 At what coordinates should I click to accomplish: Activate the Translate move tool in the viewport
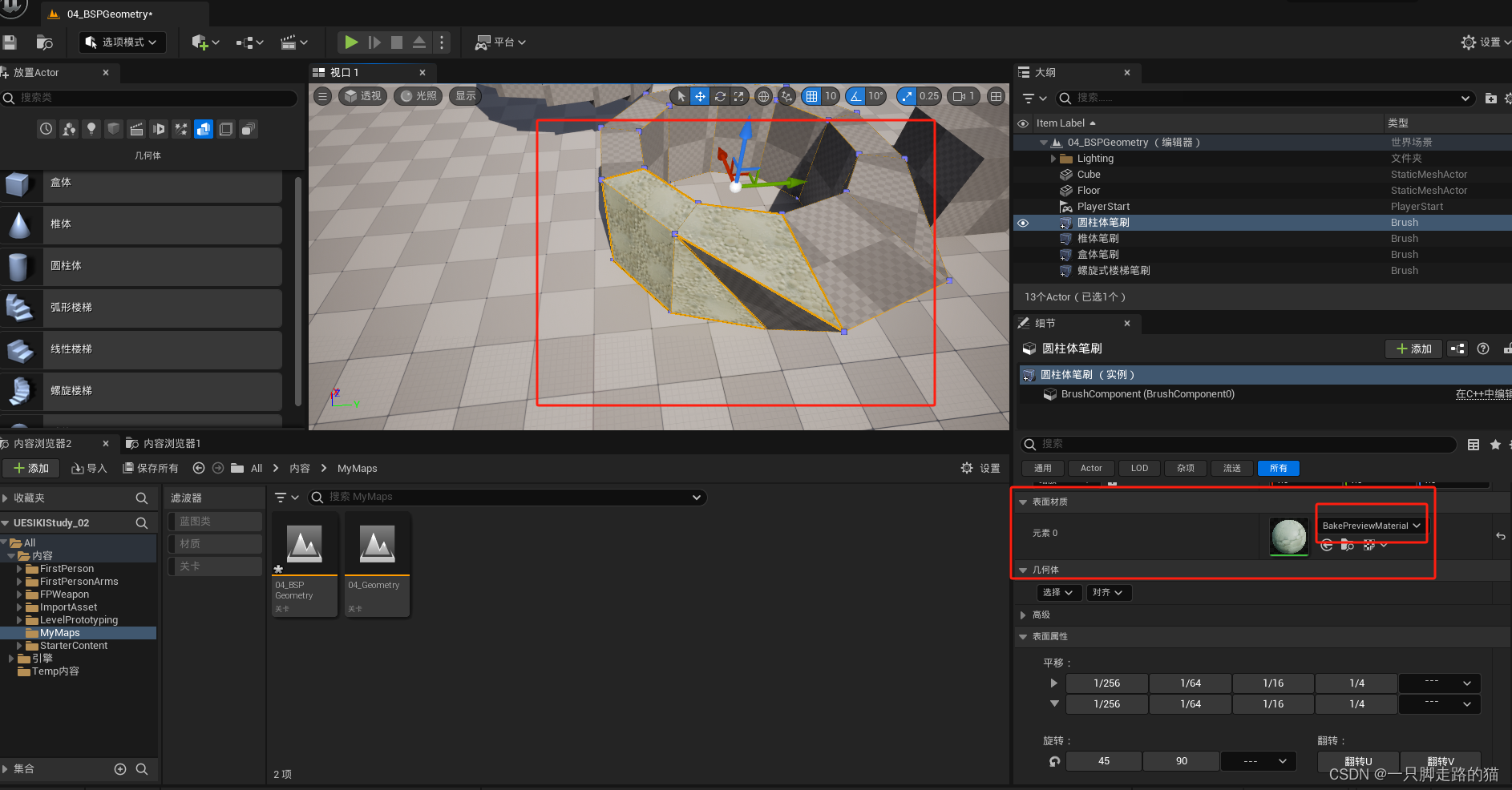[700, 96]
